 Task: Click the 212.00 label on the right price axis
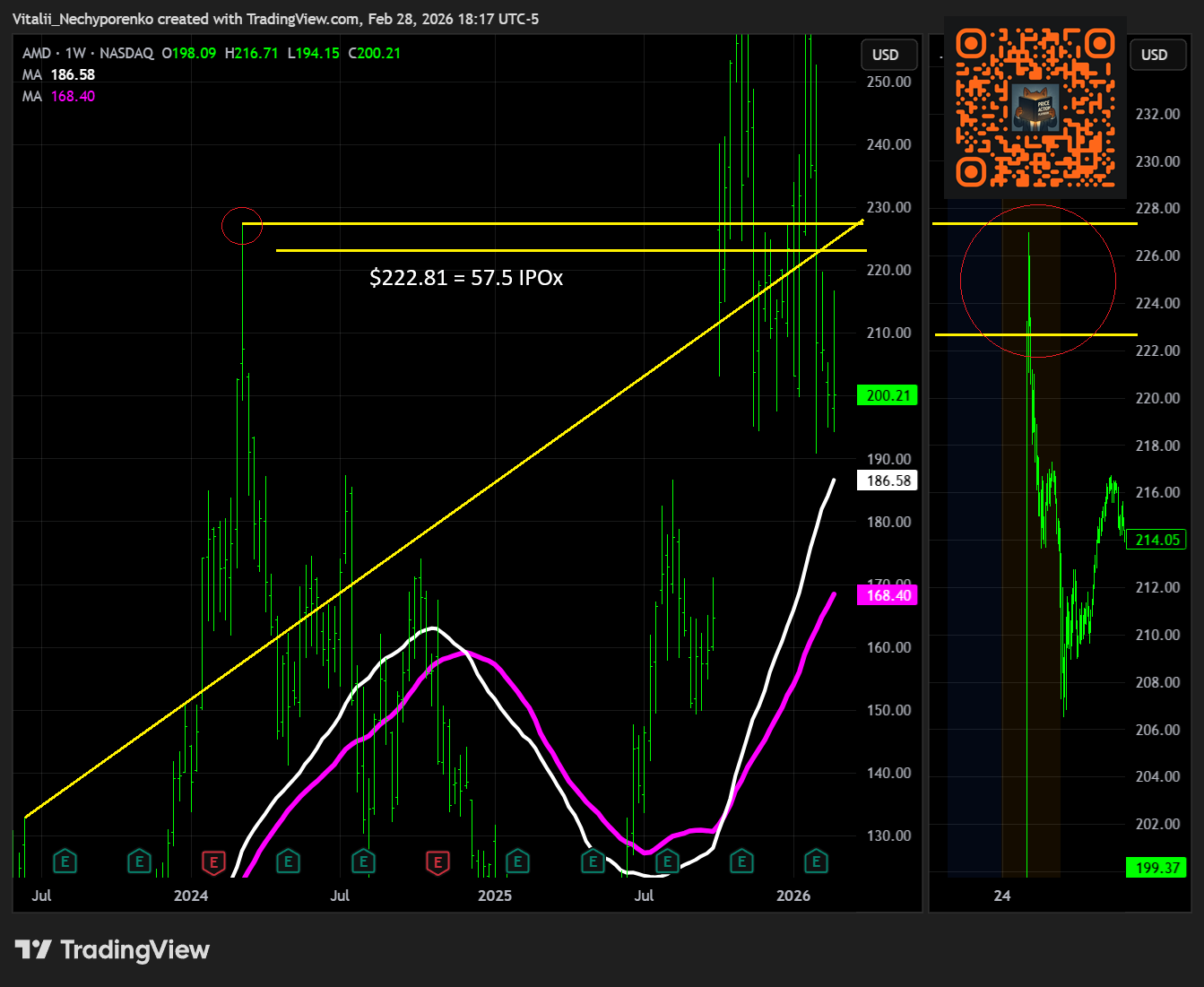click(x=1157, y=587)
